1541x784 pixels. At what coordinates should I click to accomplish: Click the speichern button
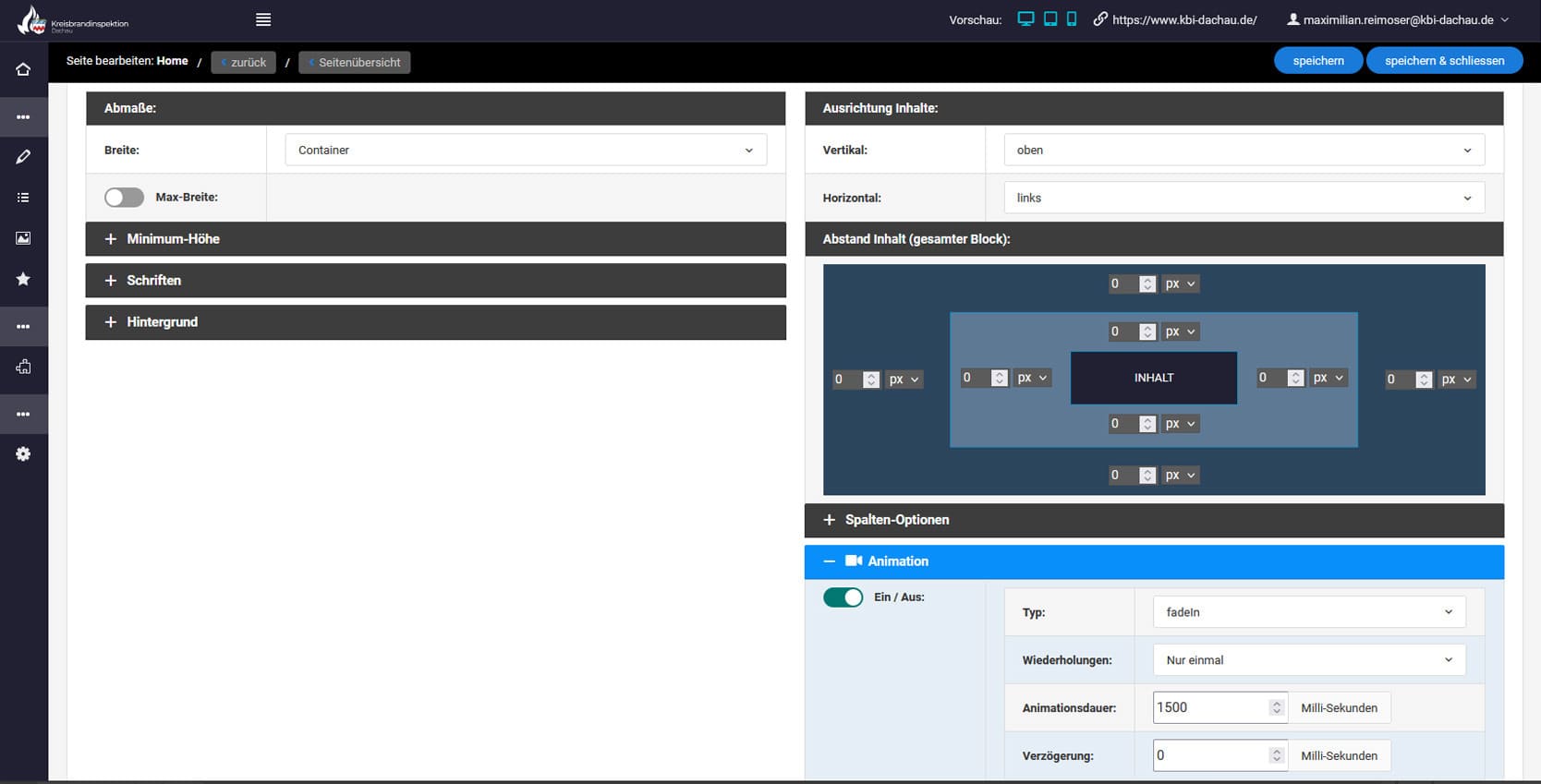(1317, 61)
